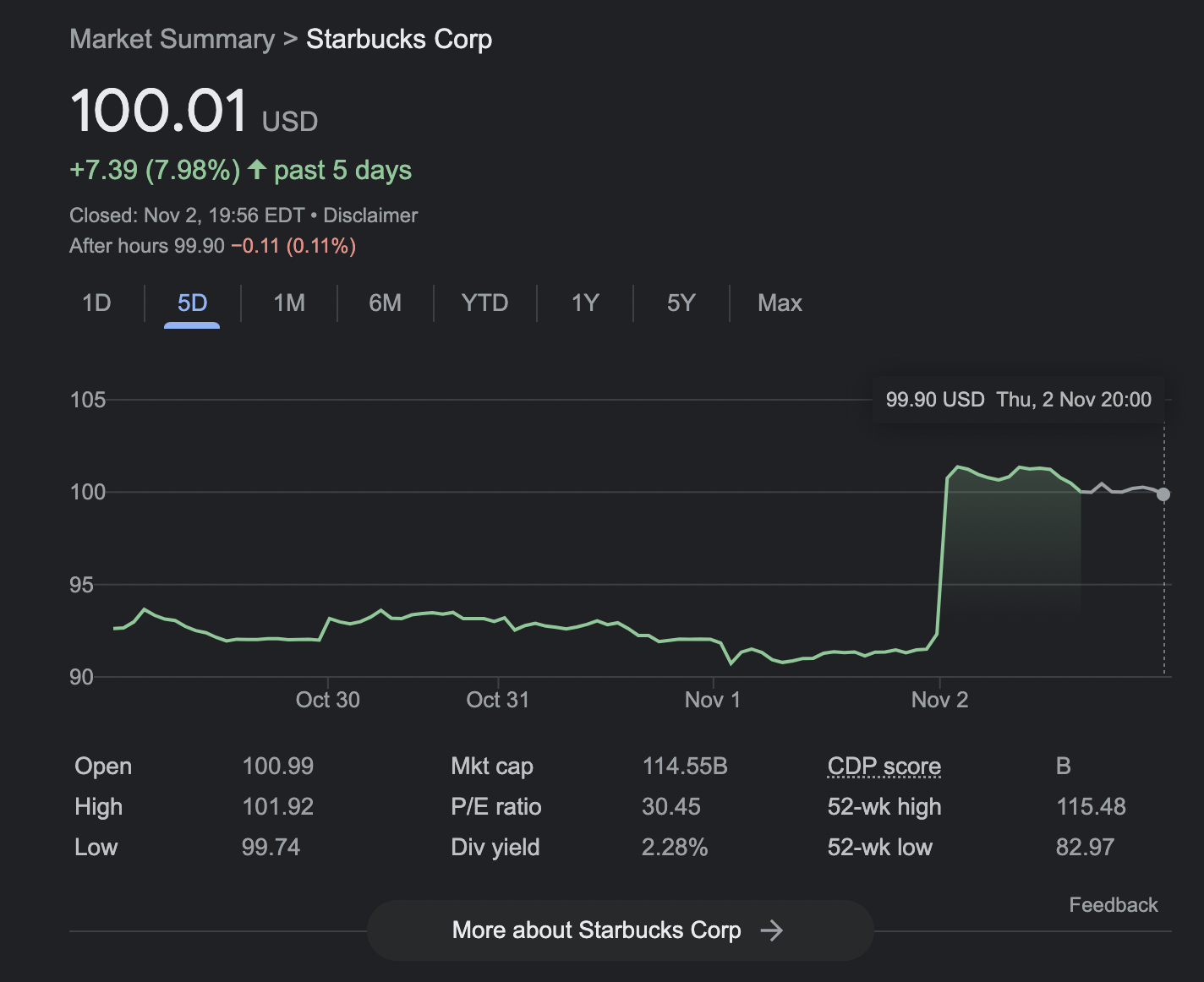Click the Starbucks Corp title text
The height and width of the screenshot is (982, 1204).
pos(398,39)
